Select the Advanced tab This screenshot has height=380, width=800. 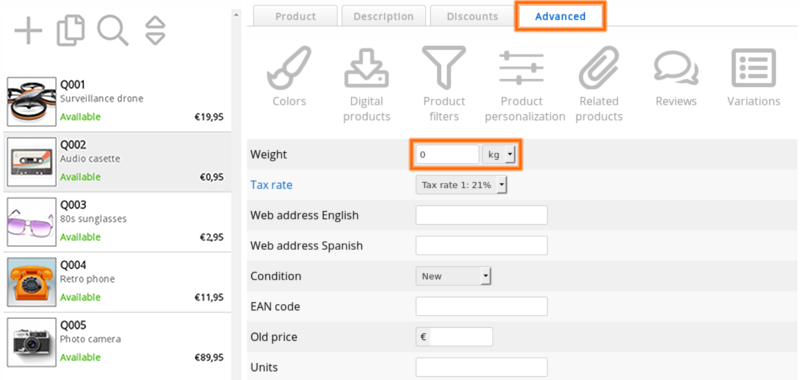click(x=560, y=16)
